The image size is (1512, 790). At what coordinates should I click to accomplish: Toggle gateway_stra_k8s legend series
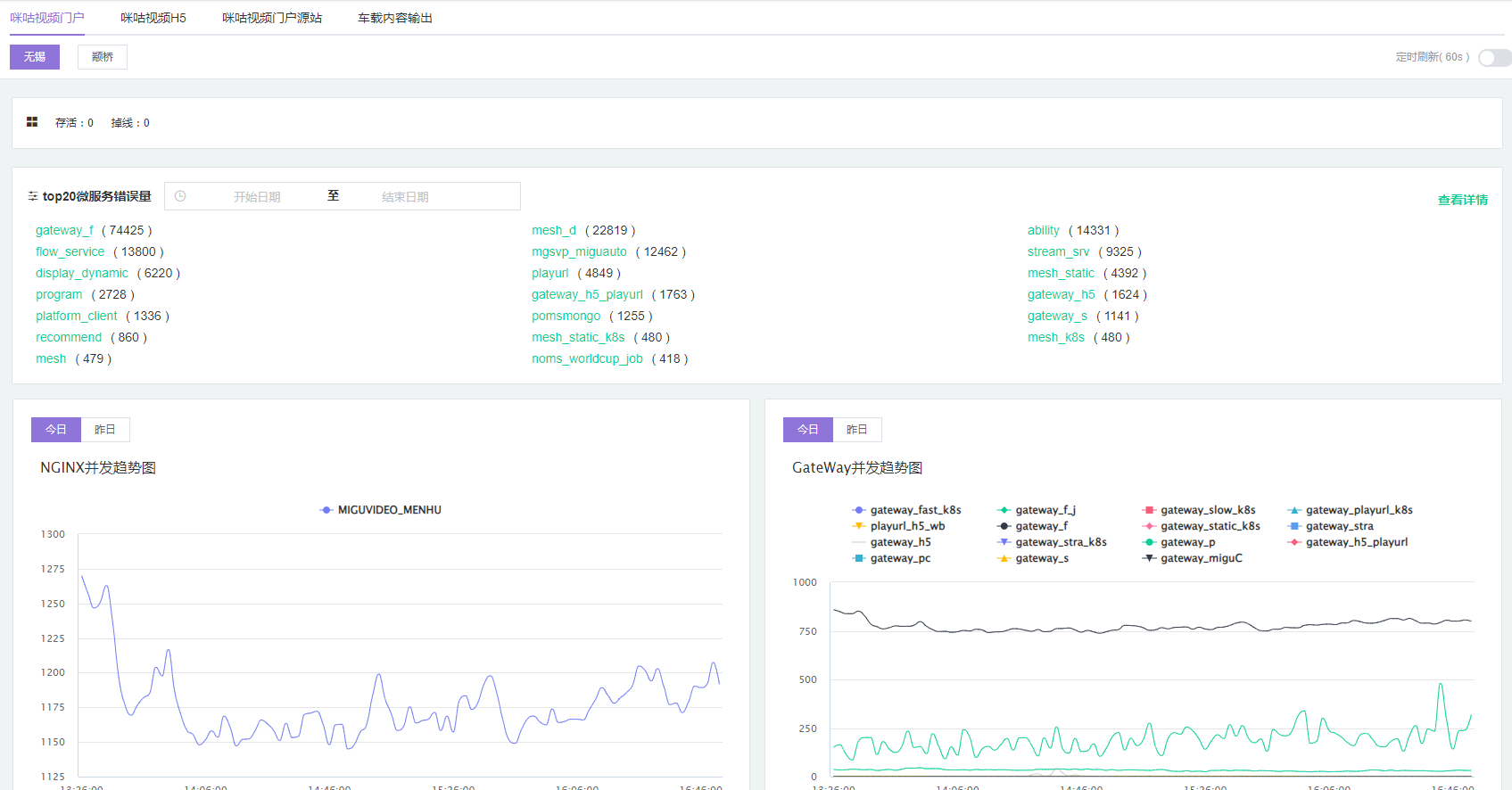[x=1052, y=542]
